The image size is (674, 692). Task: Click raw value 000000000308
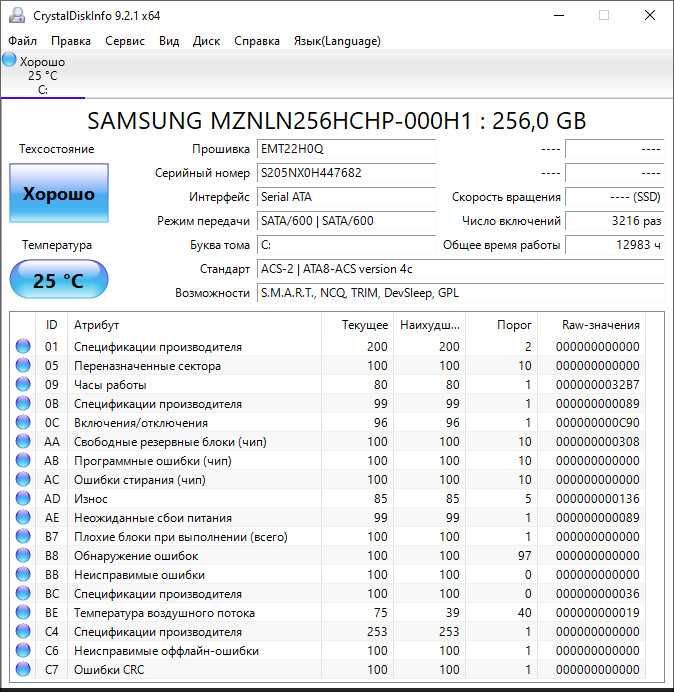point(598,442)
